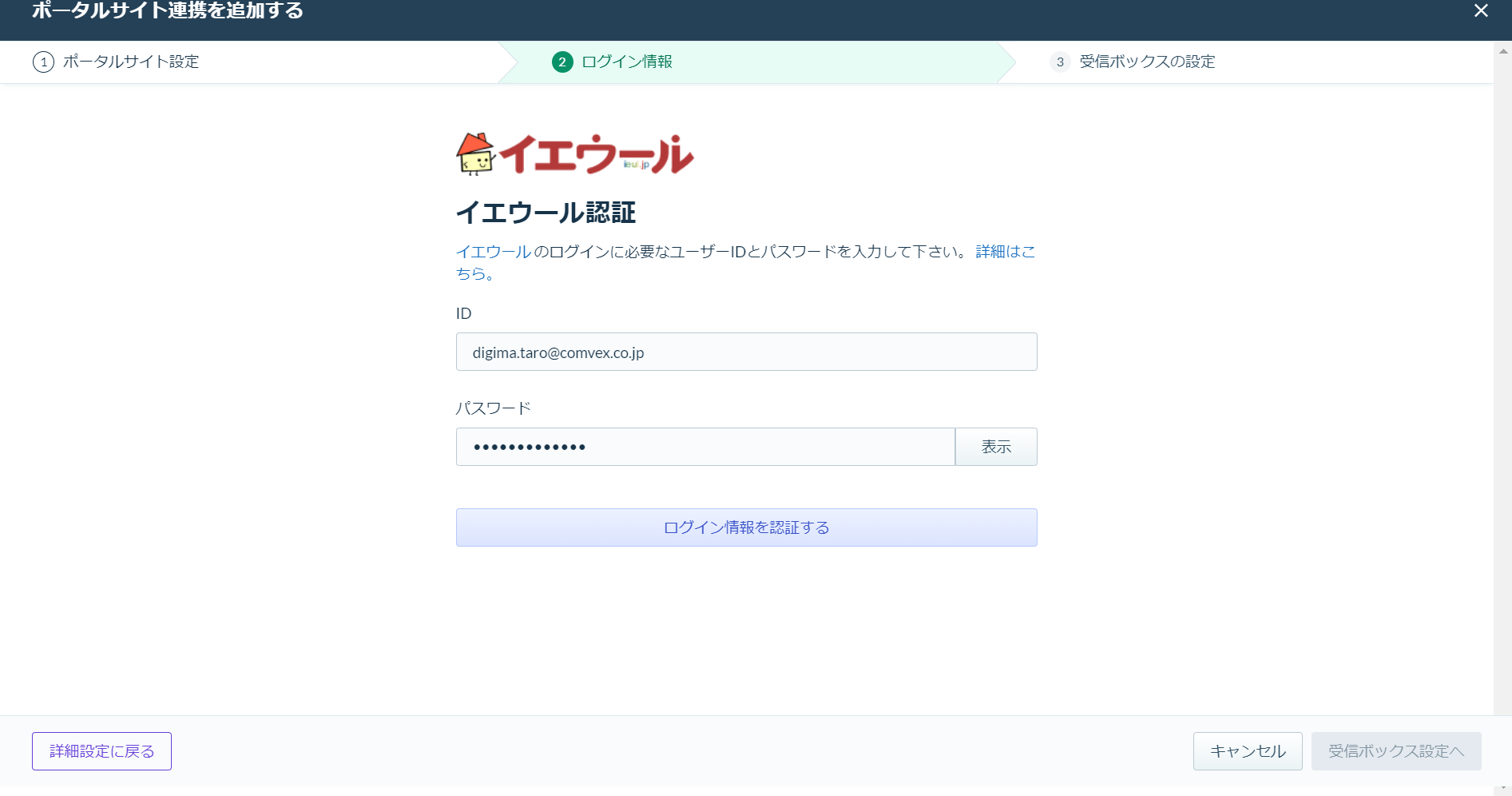Image resolution: width=1512 pixels, height=796 pixels.
Task: Click the イエウール認証 heading
Action: click(546, 213)
